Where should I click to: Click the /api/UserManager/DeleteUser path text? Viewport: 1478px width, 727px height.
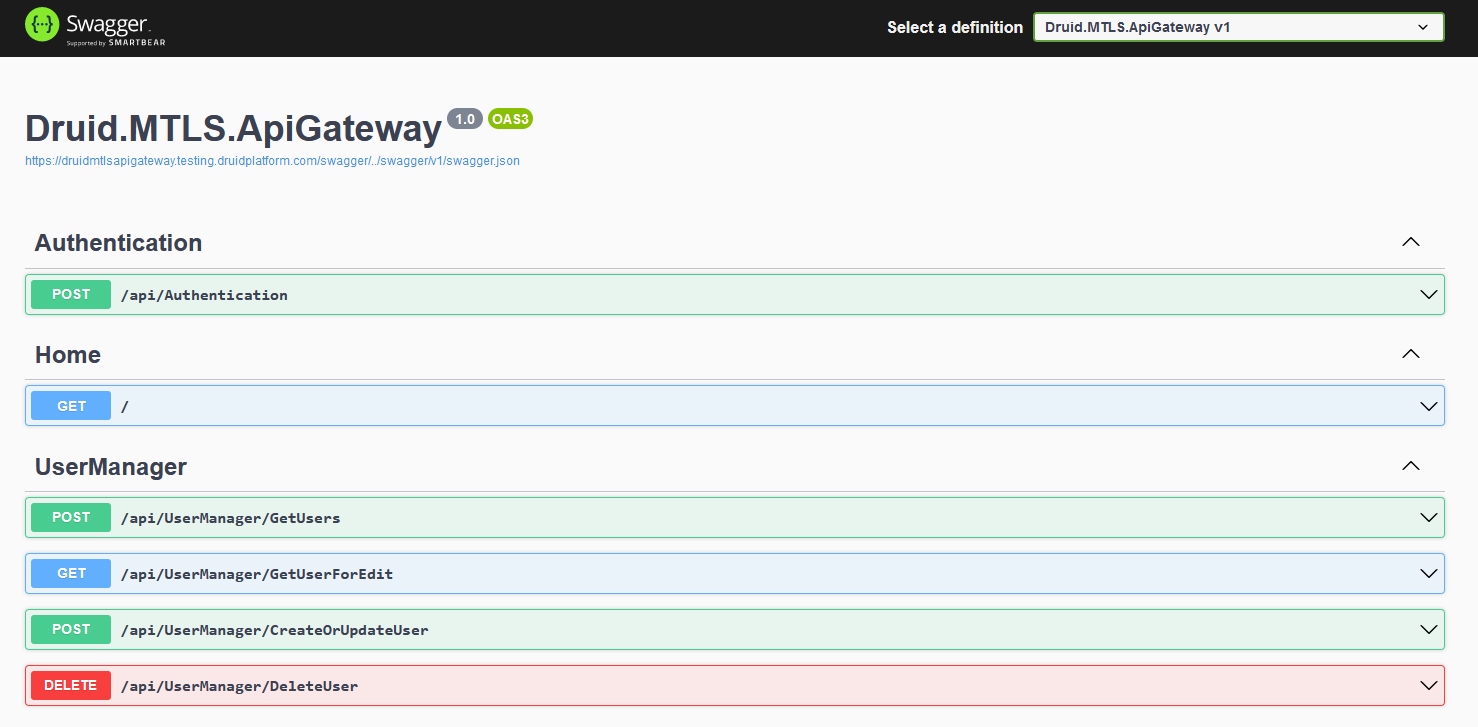239,686
